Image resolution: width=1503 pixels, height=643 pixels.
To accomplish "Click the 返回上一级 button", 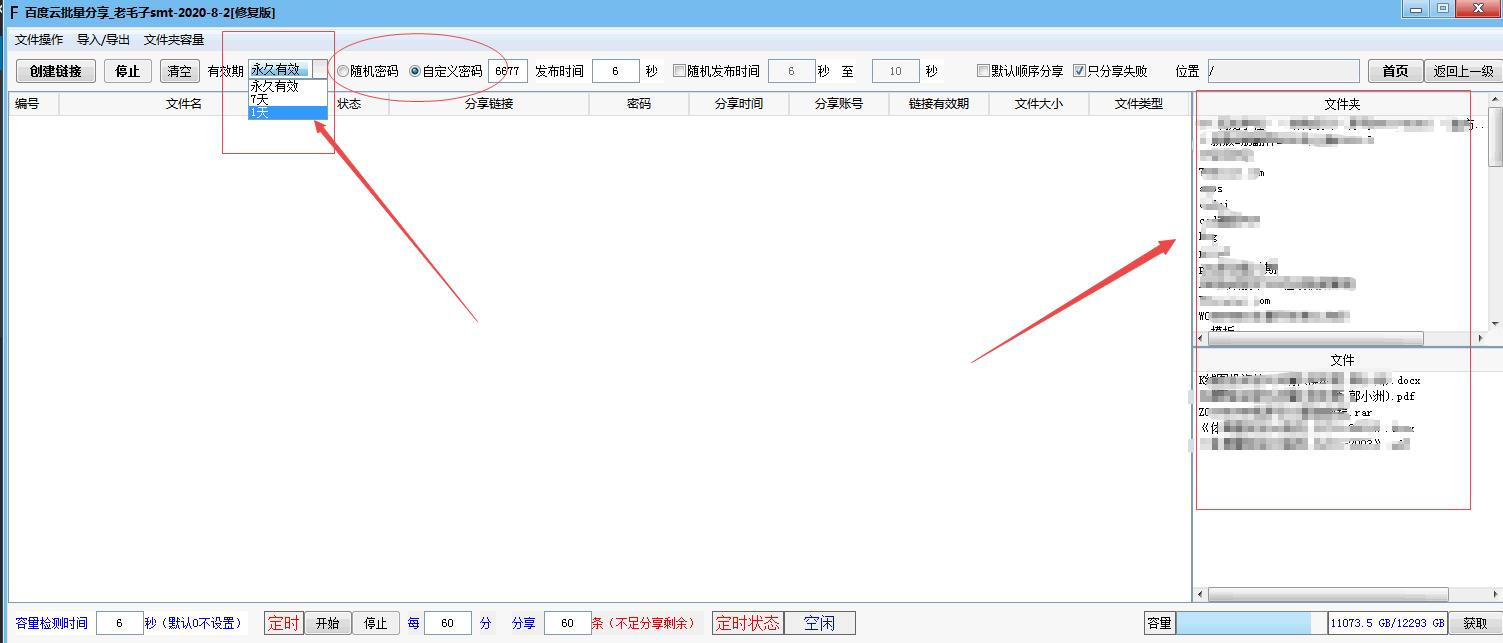I will 1463,71.
